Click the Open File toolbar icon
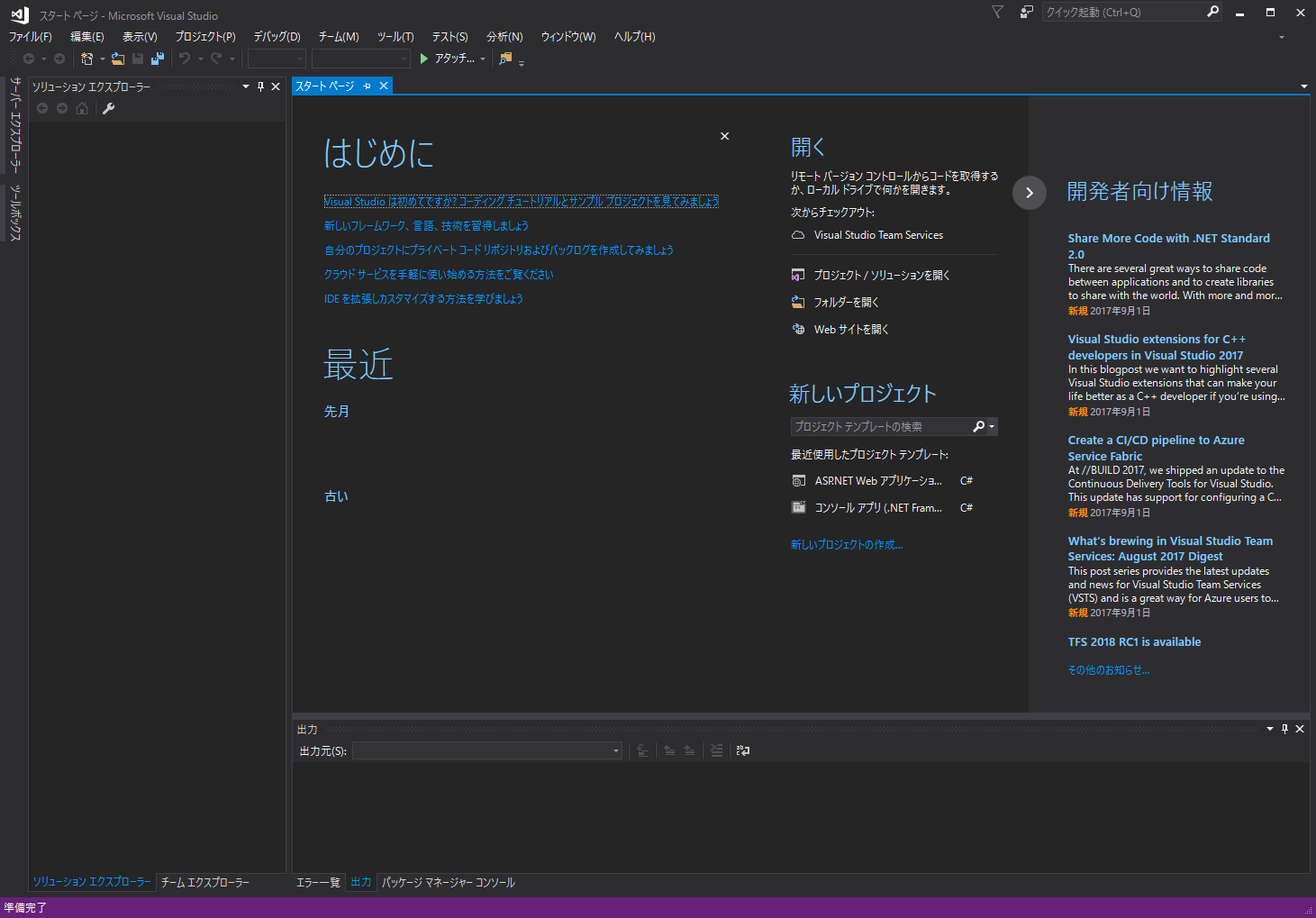Image resolution: width=1316 pixels, height=918 pixels. (118, 58)
